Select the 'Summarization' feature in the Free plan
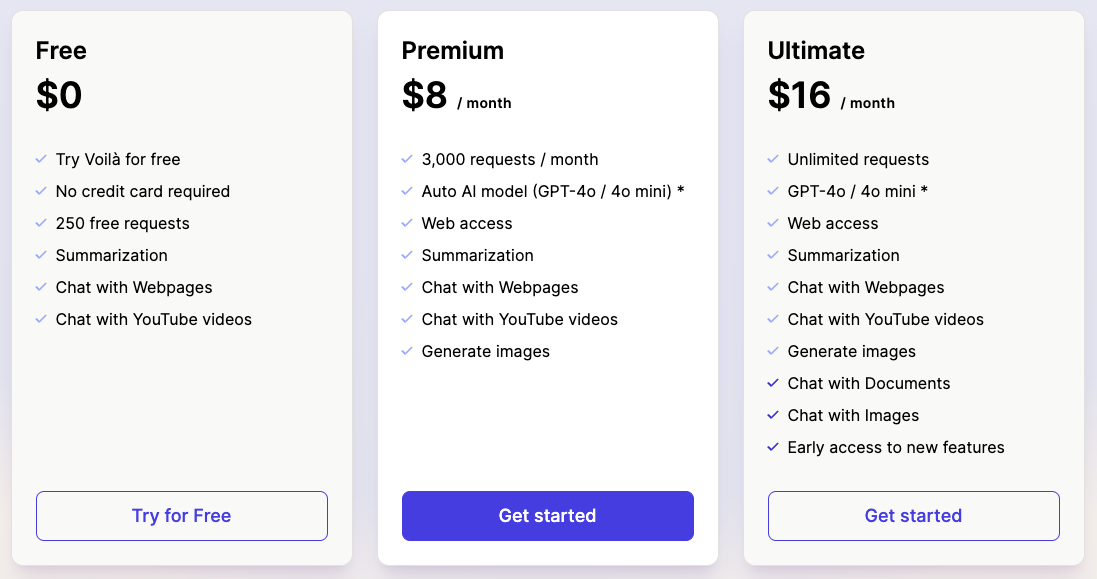Image resolution: width=1097 pixels, height=579 pixels. pos(111,255)
